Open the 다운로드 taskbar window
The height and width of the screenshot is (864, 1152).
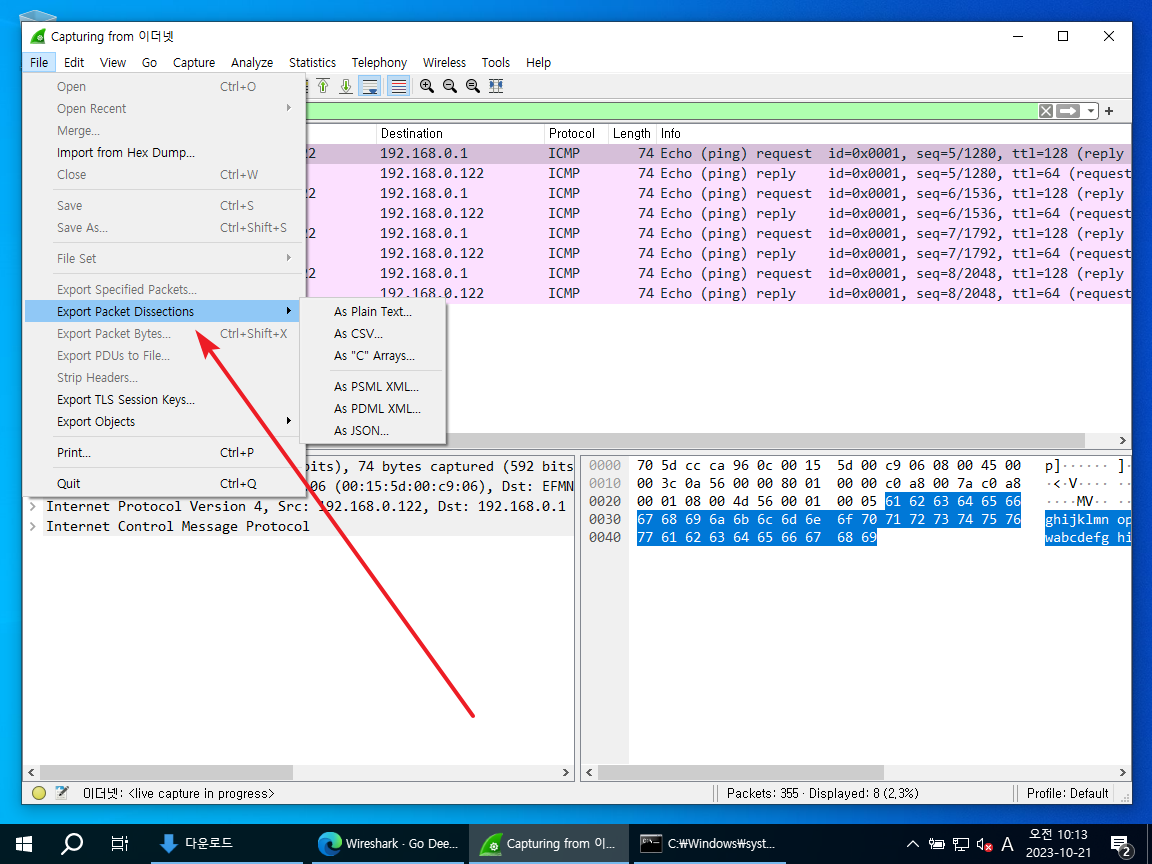click(226, 843)
